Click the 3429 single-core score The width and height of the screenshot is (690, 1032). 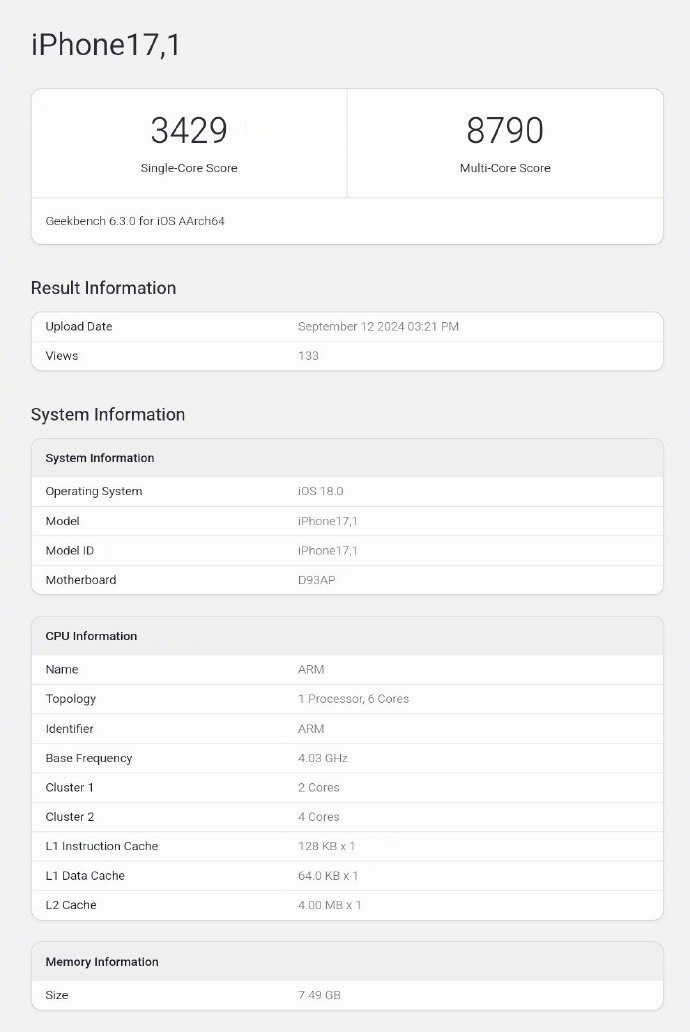[189, 131]
